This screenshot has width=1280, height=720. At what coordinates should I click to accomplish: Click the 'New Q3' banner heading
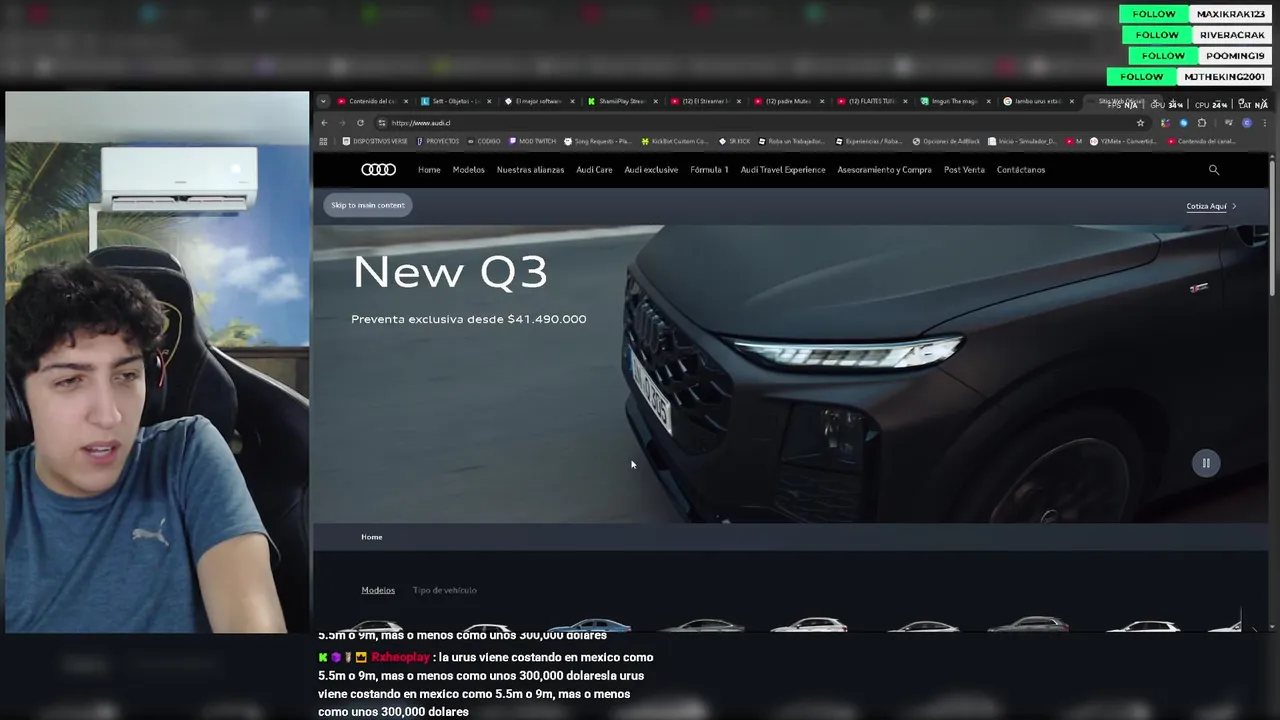coord(450,272)
